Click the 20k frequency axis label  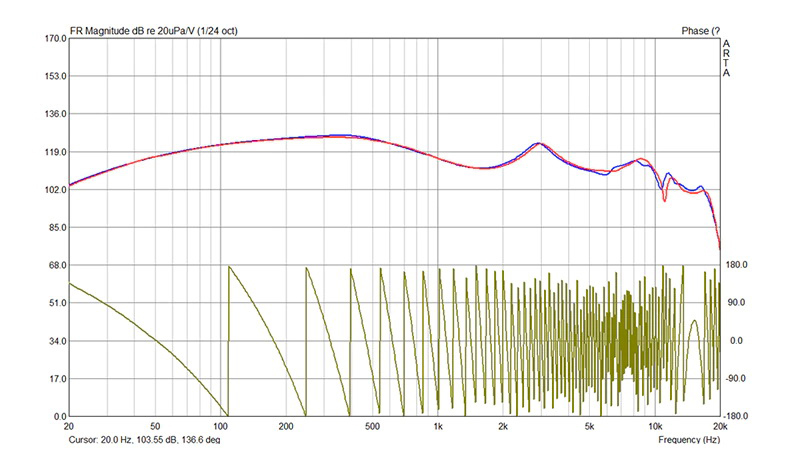(x=719, y=426)
